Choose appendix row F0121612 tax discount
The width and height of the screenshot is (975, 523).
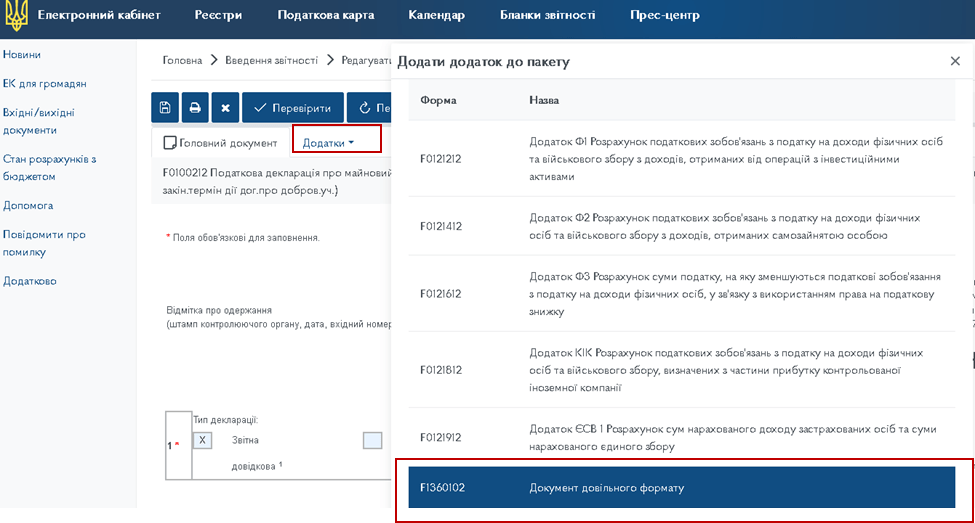pyautogui.click(x=681, y=294)
